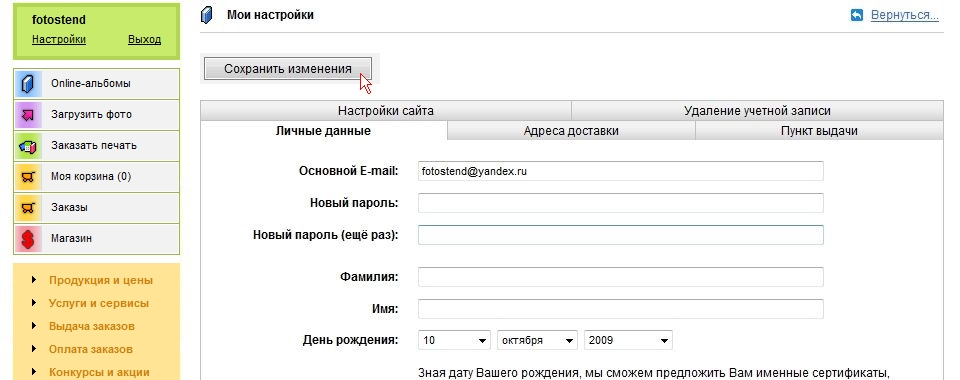
Task: Open the birthday year dropdown 2009
Action: 628,340
